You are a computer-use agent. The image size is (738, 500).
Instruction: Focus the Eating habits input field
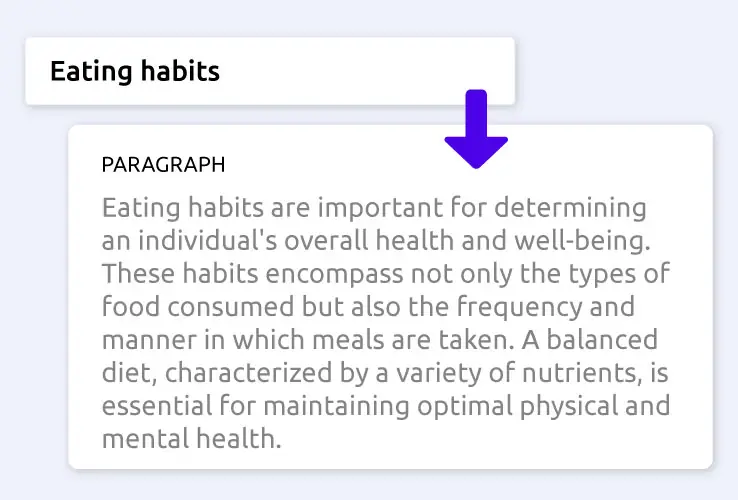(270, 71)
